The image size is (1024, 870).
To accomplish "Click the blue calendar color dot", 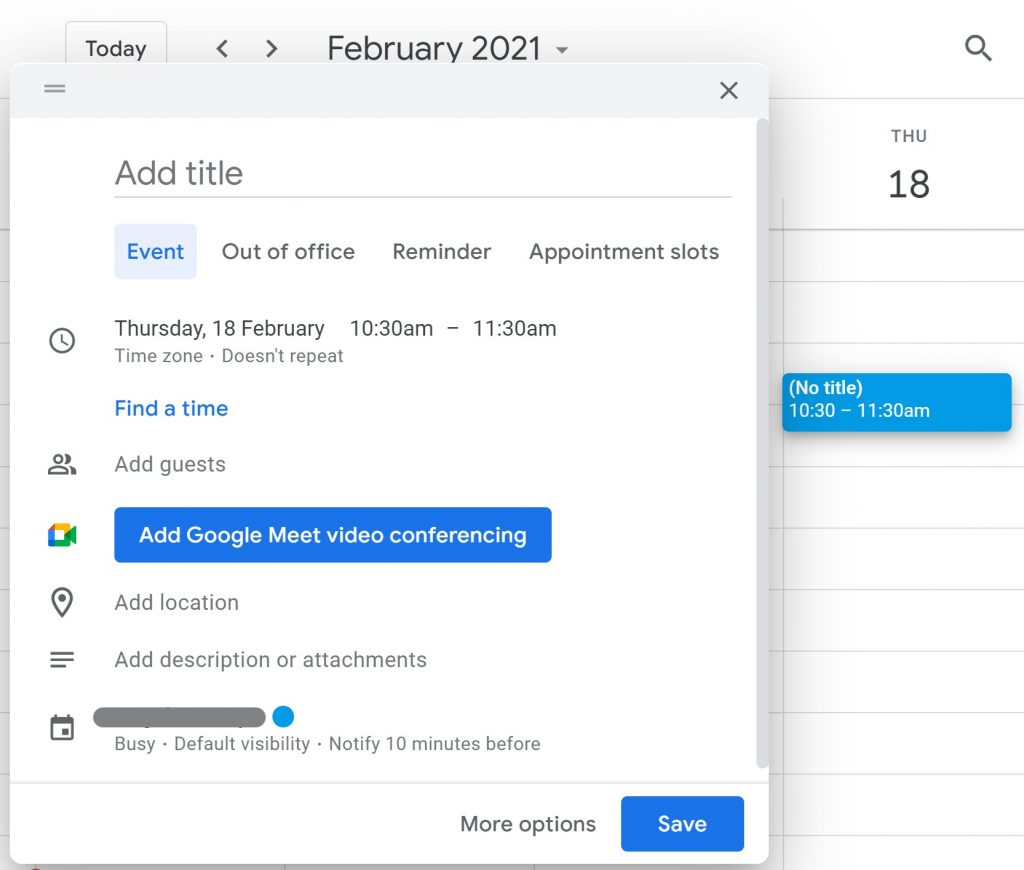I will pos(283,716).
